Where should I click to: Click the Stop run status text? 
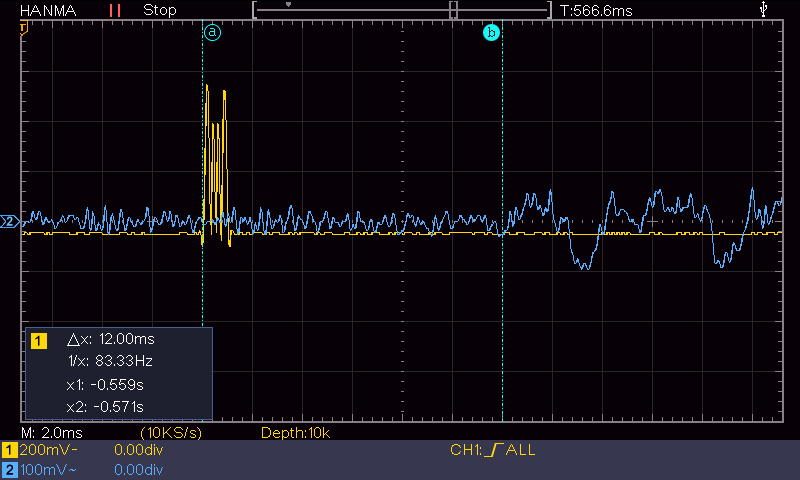pos(160,10)
